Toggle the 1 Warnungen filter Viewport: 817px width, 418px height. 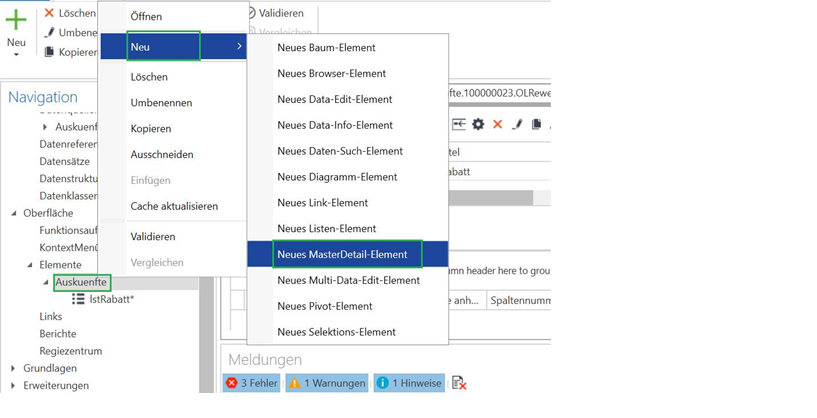326,383
